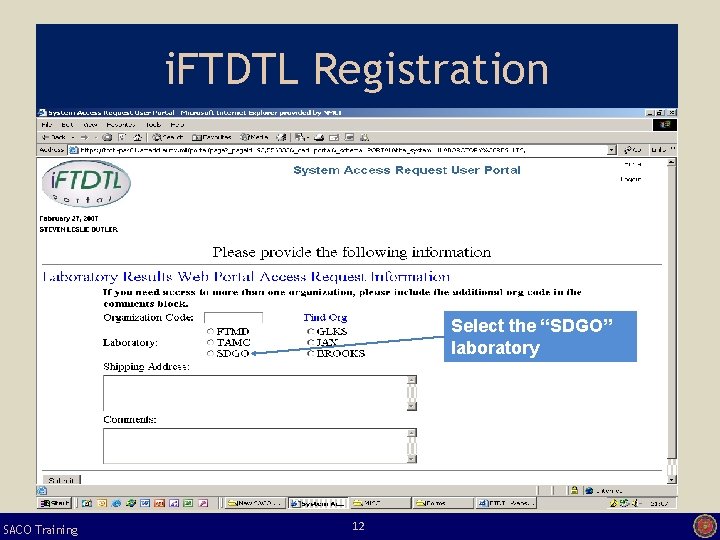Open the Favorites toolbar button
The width and height of the screenshot is (720, 540).
(212, 137)
